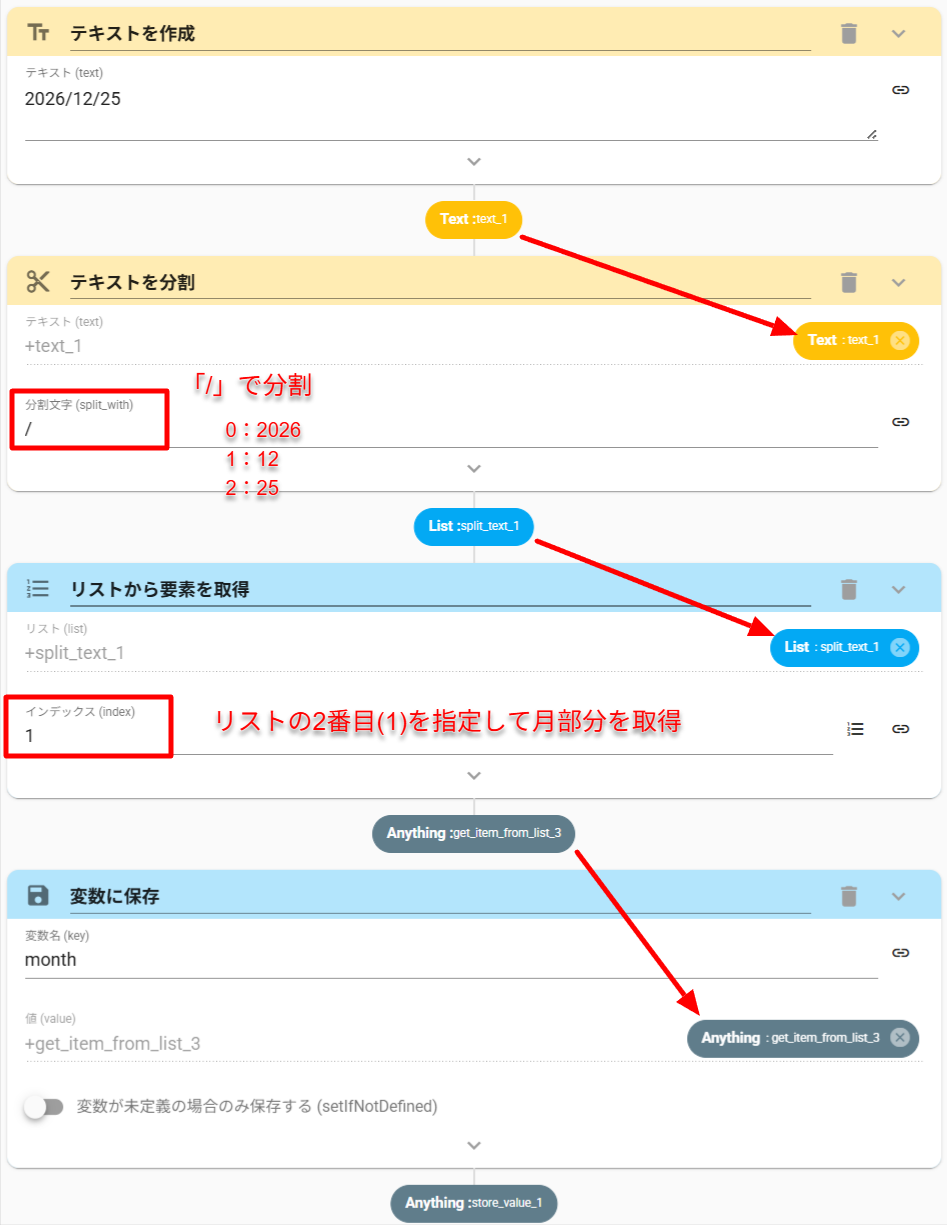Click the List :split_text_1 output tag
The image size is (947, 1225).
[x=474, y=526]
